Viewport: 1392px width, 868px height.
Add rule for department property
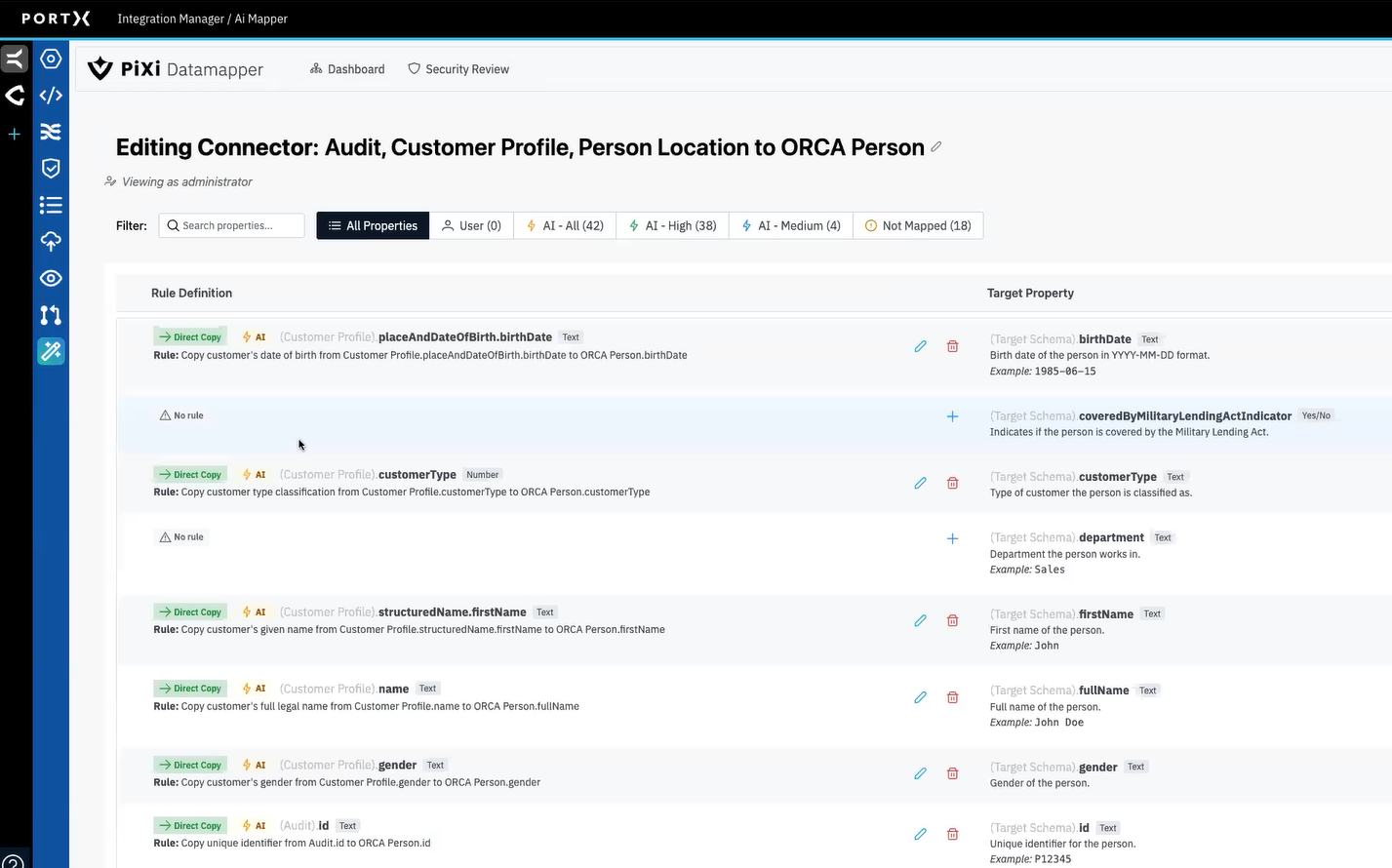[x=952, y=538]
